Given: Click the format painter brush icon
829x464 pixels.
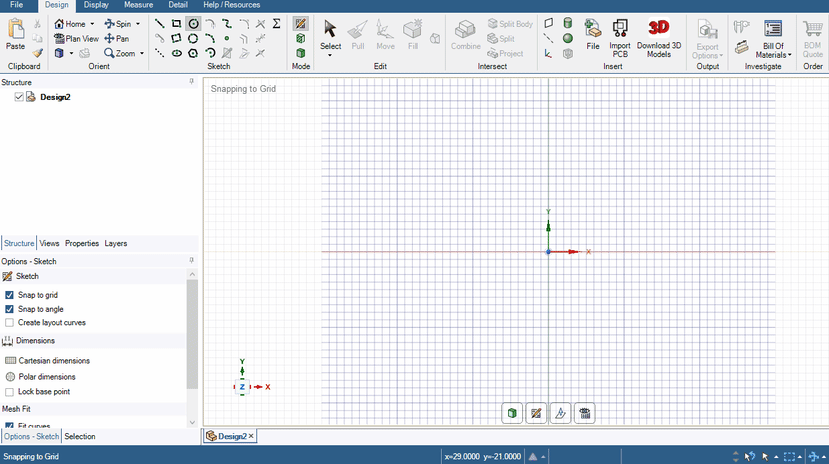Looking at the screenshot, I should pyautogui.click(x=37, y=53).
